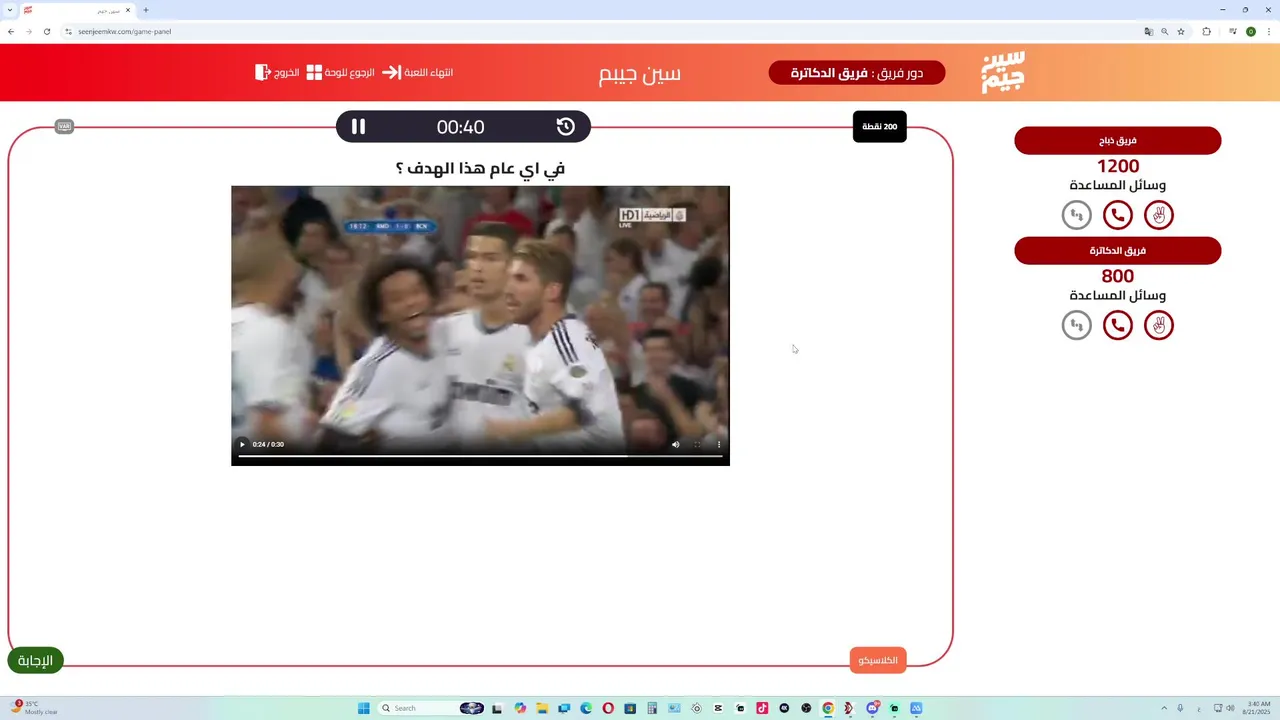Mute the video using the speaker icon
The height and width of the screenshot is (720, 1280).
(x=675, y=444)
